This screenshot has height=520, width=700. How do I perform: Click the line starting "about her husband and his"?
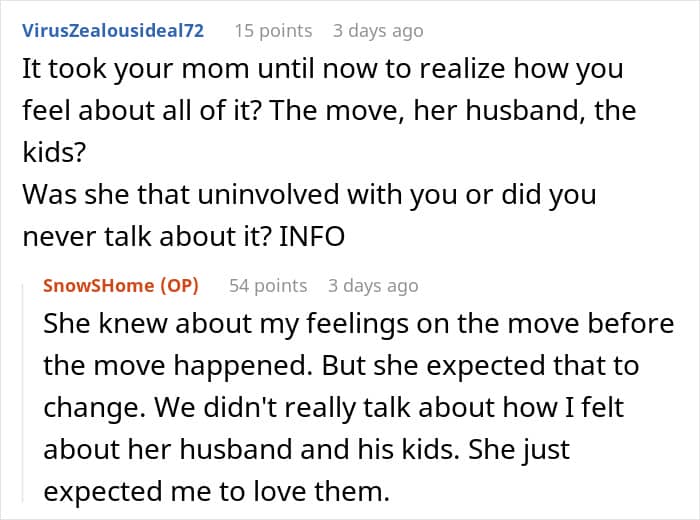coord(307,449)
